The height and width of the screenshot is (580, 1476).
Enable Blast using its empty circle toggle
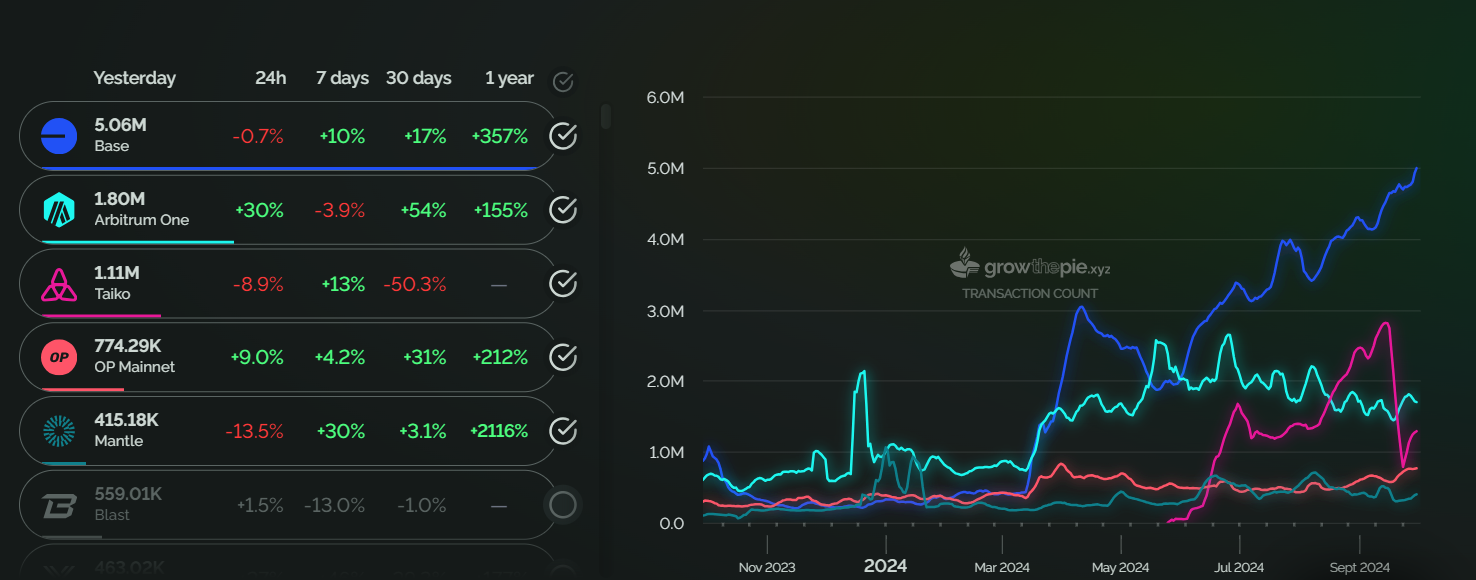pyautogui.click(x=563, y=505)
